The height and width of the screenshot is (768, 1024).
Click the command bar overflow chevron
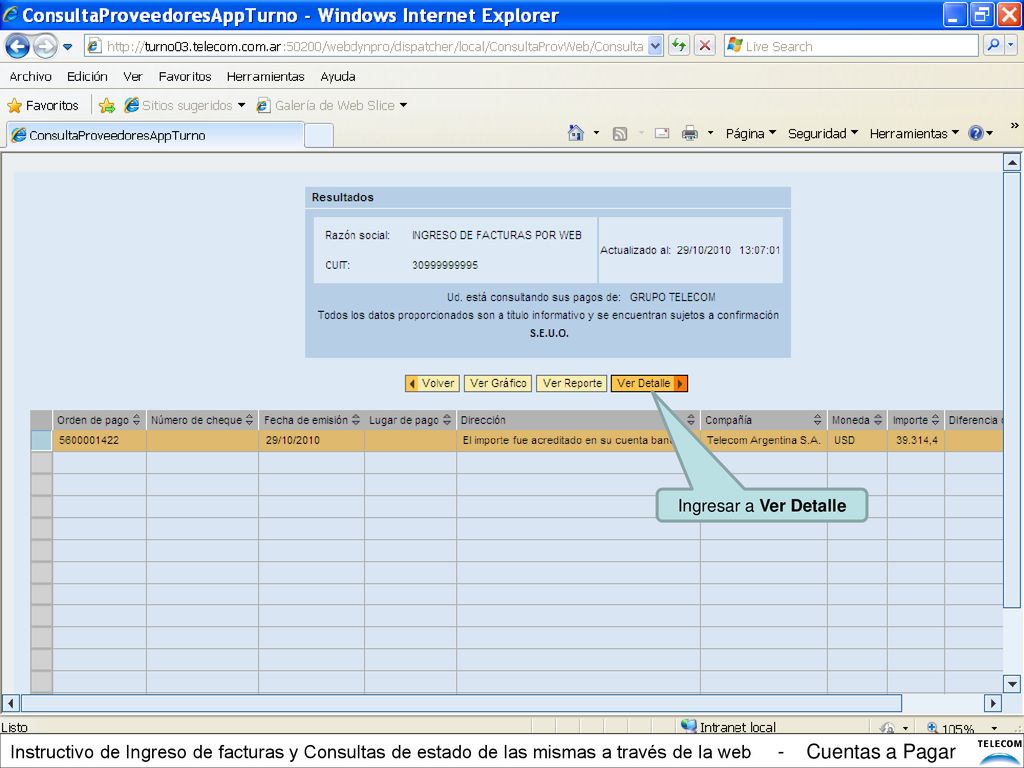tap(1014, 125)
